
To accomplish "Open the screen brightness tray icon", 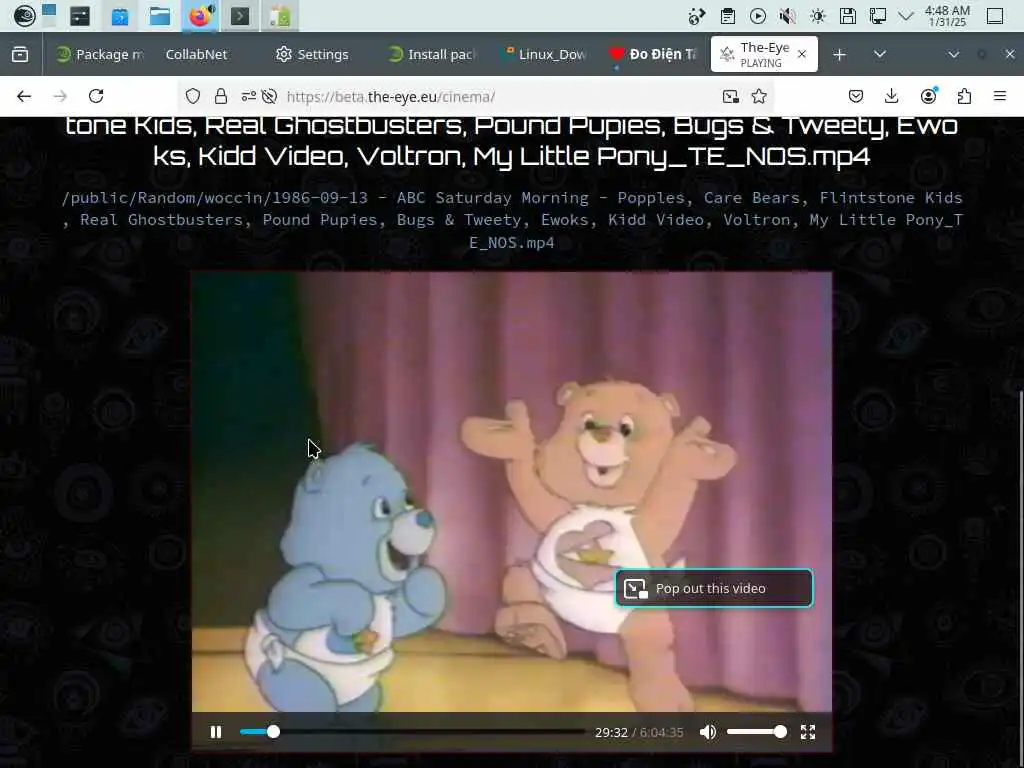I will coord(818,16).
